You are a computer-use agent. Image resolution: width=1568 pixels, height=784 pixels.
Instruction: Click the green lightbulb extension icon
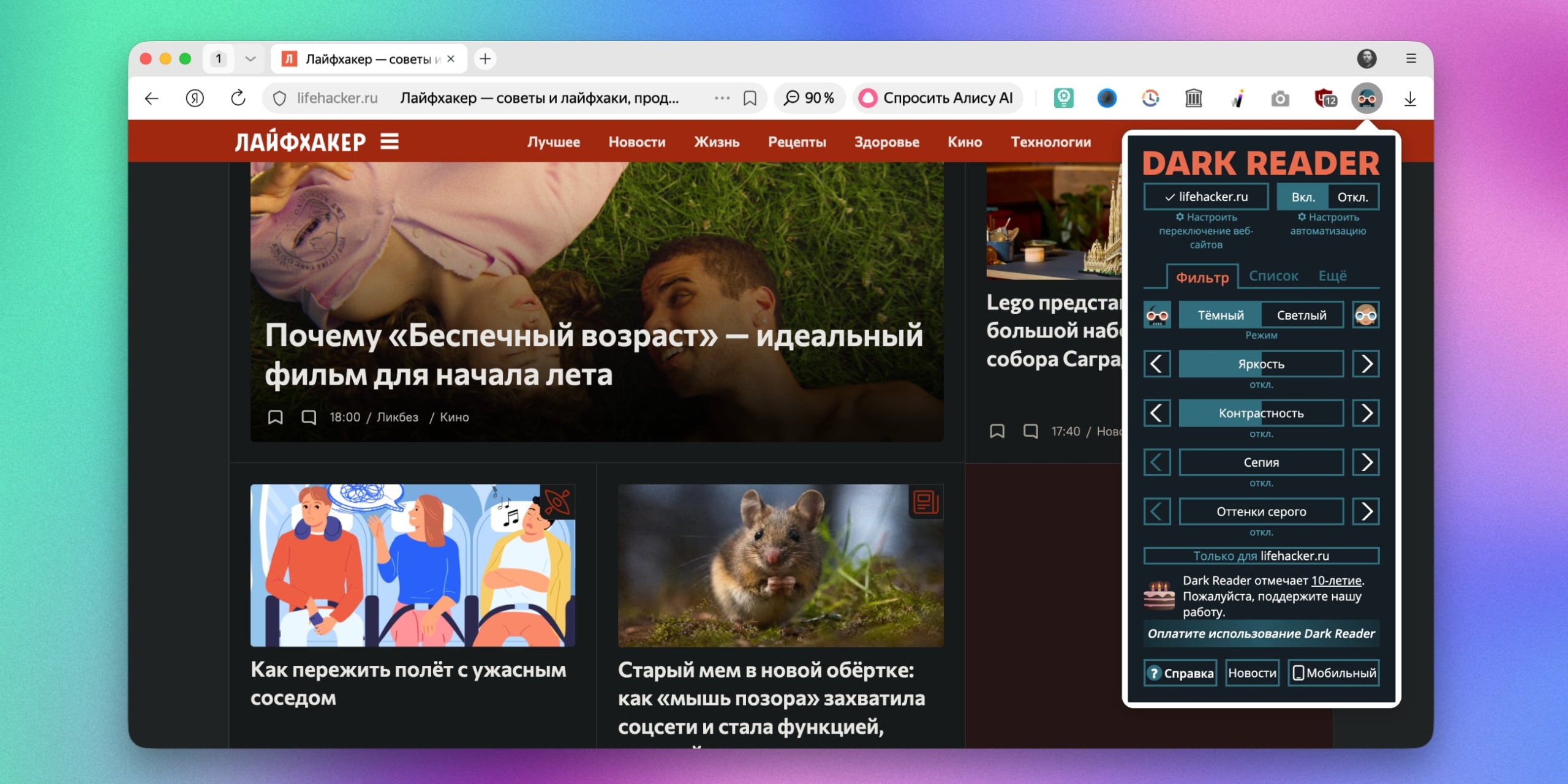coord(1064,98)
